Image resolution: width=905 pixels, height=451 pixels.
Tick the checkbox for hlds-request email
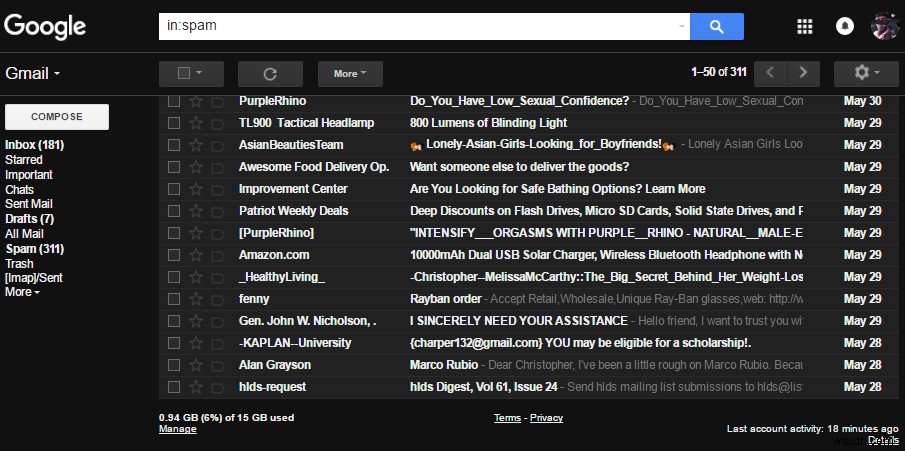point(174,387)
